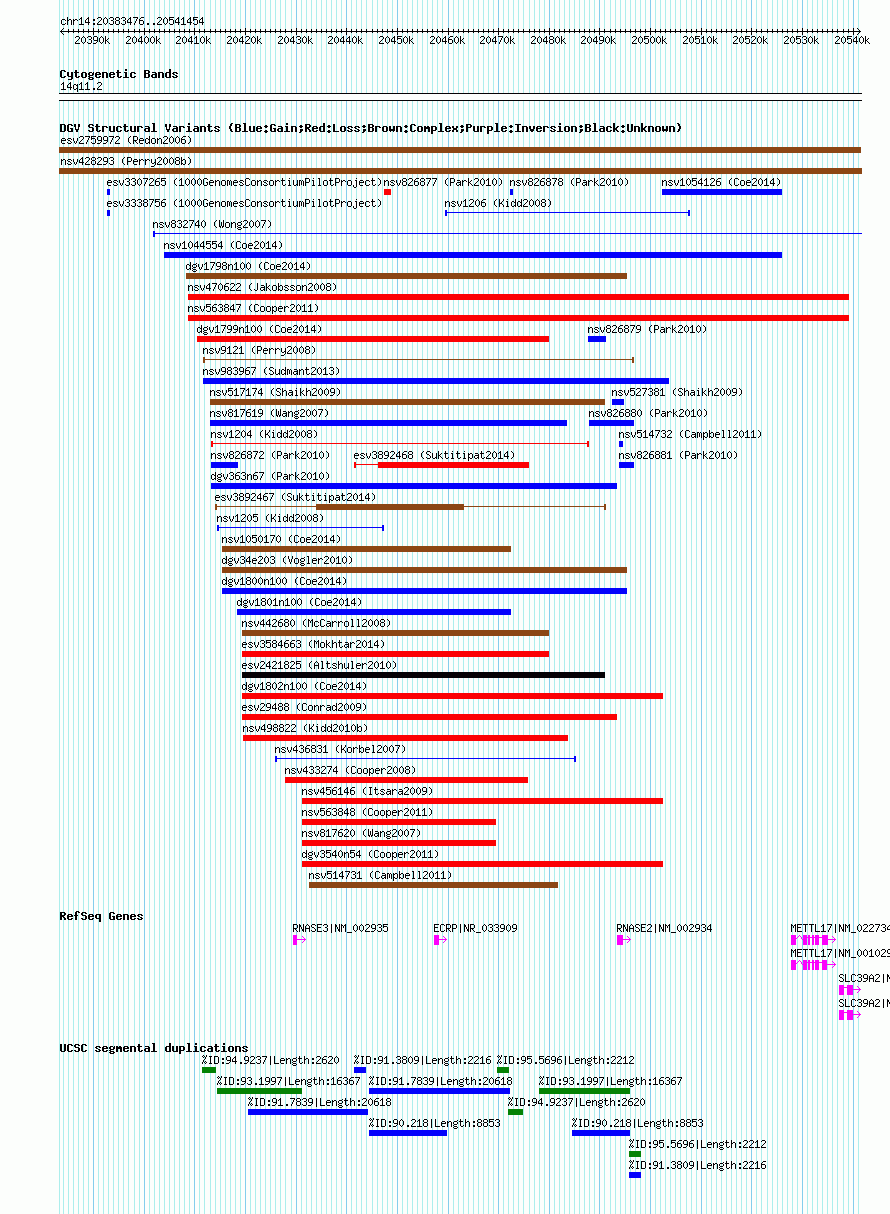Select dgv1801n100 (Coe2014) label
Image resolution: width=890 pixels, height=1214 pixels.
tap(299, 602)
